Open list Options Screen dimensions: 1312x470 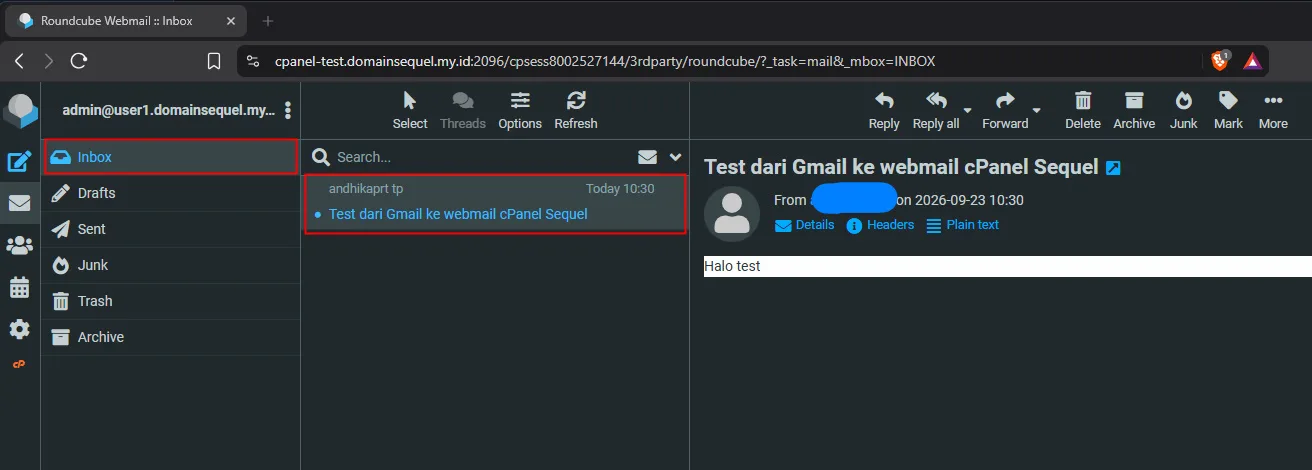520,111
